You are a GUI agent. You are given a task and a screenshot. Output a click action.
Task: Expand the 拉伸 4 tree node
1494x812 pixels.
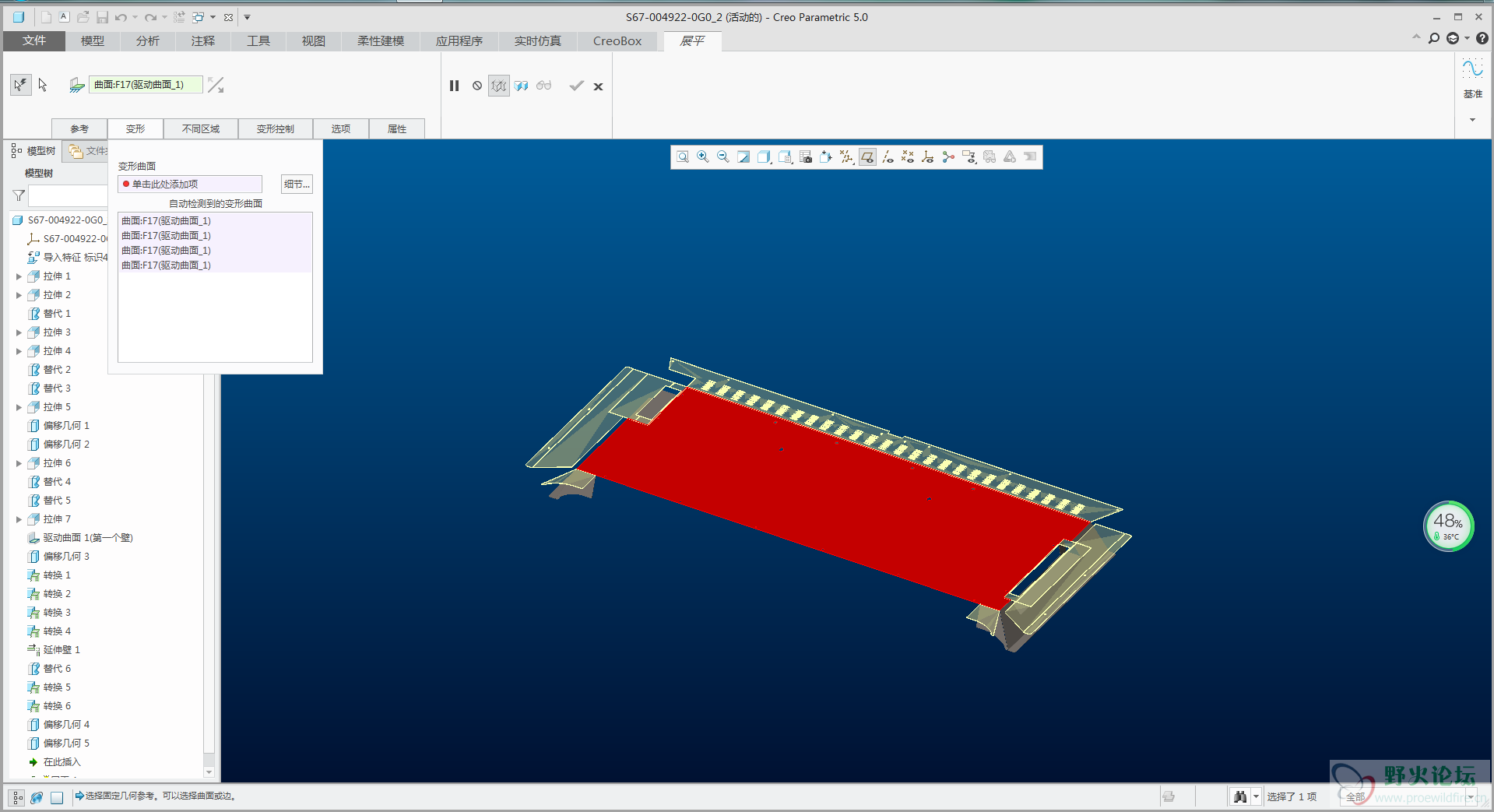point(19,351)
